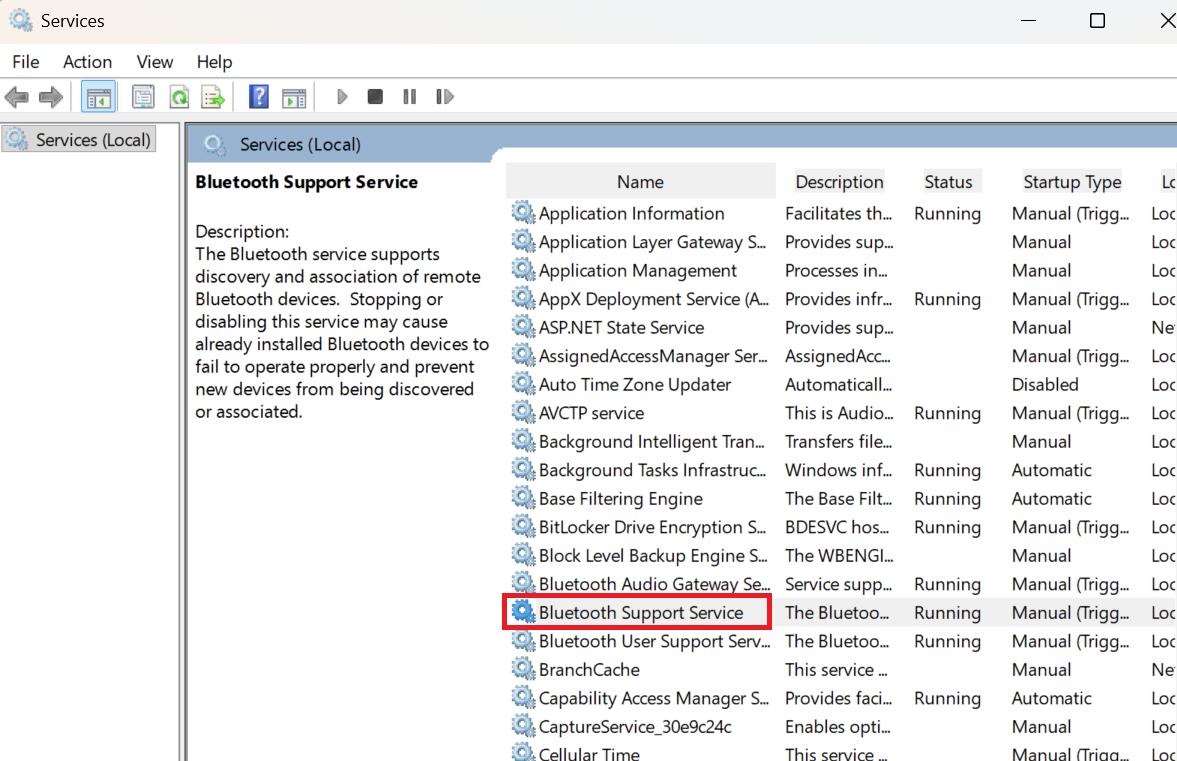The width and height of the screenshot is (1177, 761).
Task: Click the Export List toolbar icon
Action: pos(213,97)
